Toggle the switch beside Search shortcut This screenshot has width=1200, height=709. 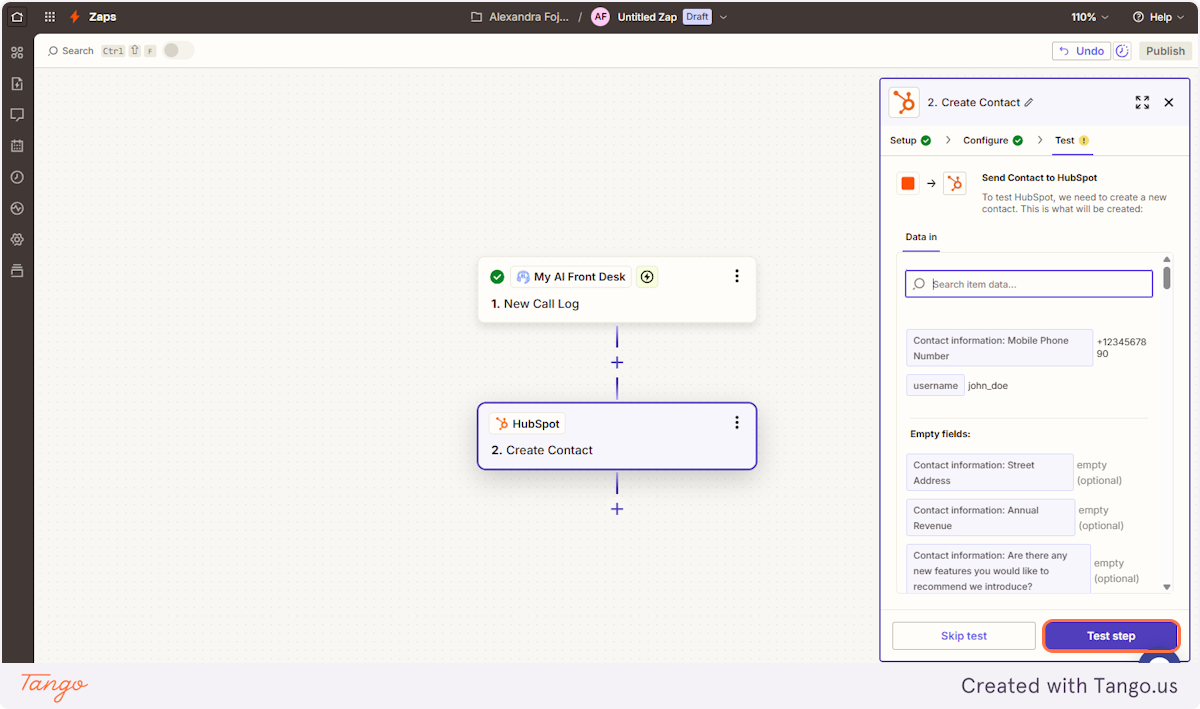177,50
